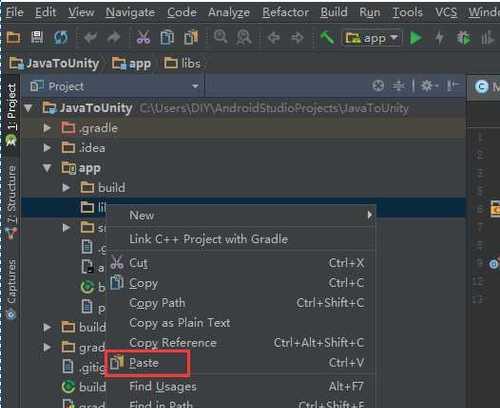The width and height of the screenshot is (500, 408).
Task: Expand the build folder under app
Action: click(66, 188)
